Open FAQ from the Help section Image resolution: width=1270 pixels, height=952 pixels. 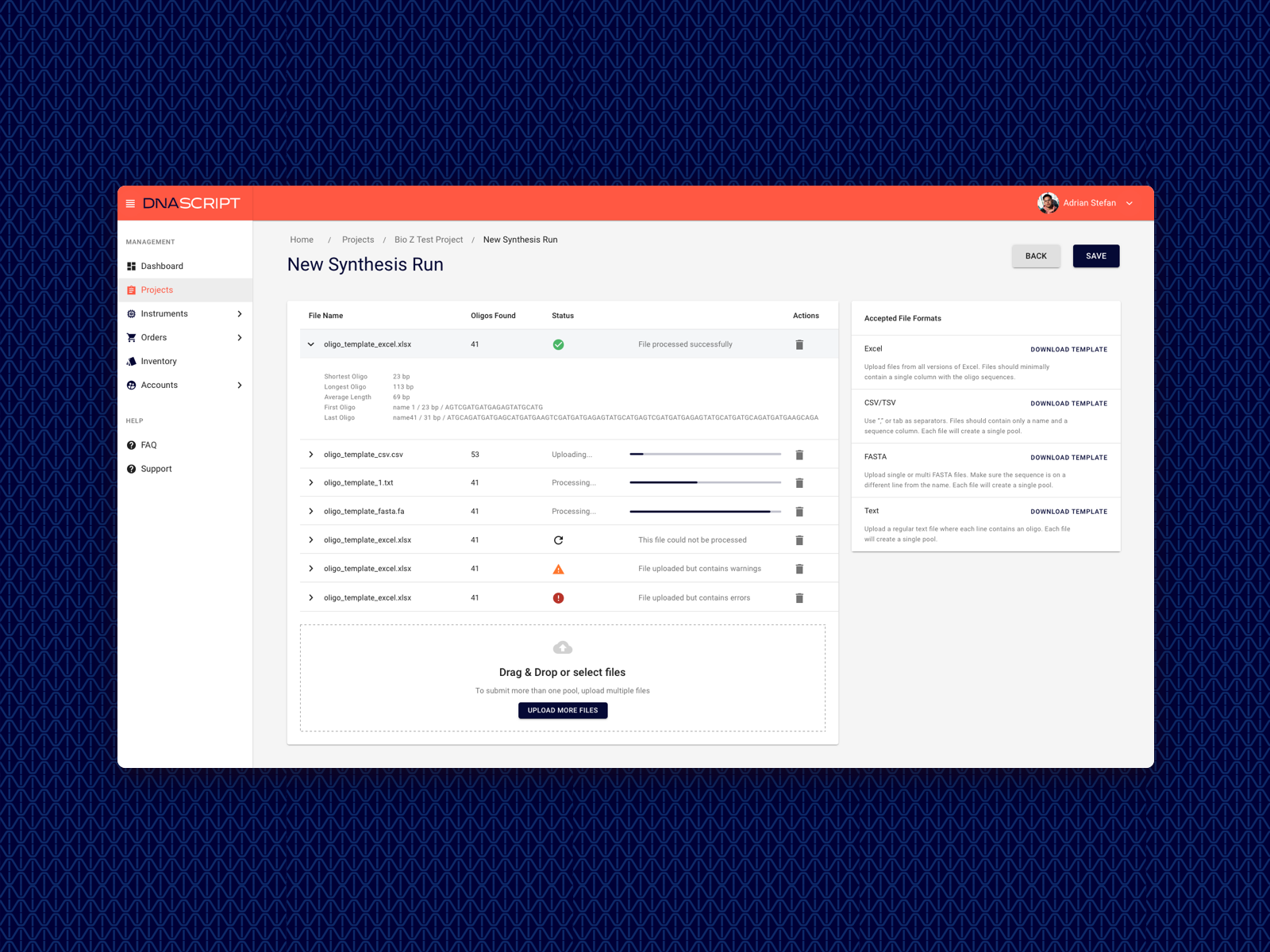point(148,445)
